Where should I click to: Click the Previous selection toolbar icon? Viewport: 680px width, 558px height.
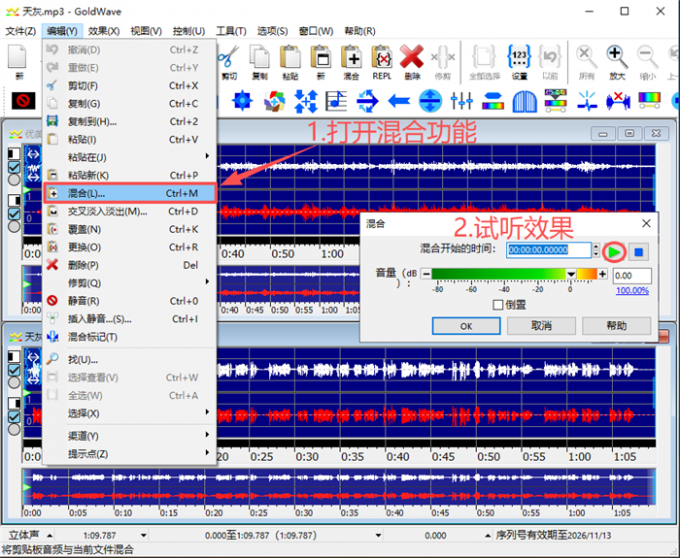550,61
